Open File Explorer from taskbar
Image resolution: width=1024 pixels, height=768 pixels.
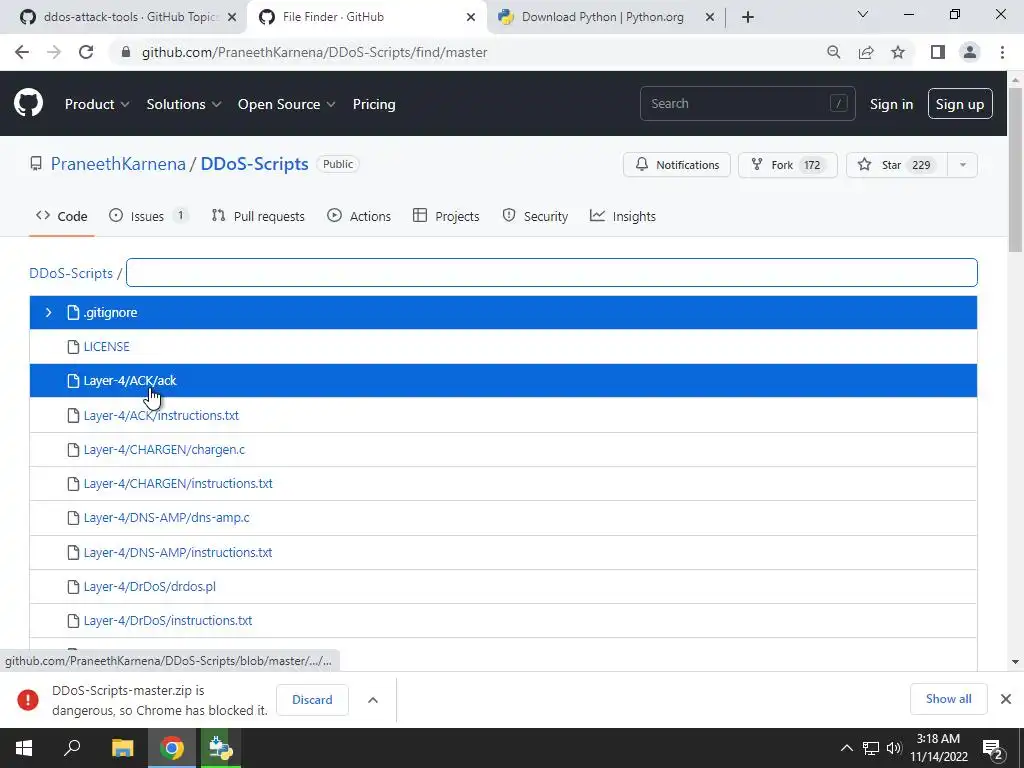(122, 748)
